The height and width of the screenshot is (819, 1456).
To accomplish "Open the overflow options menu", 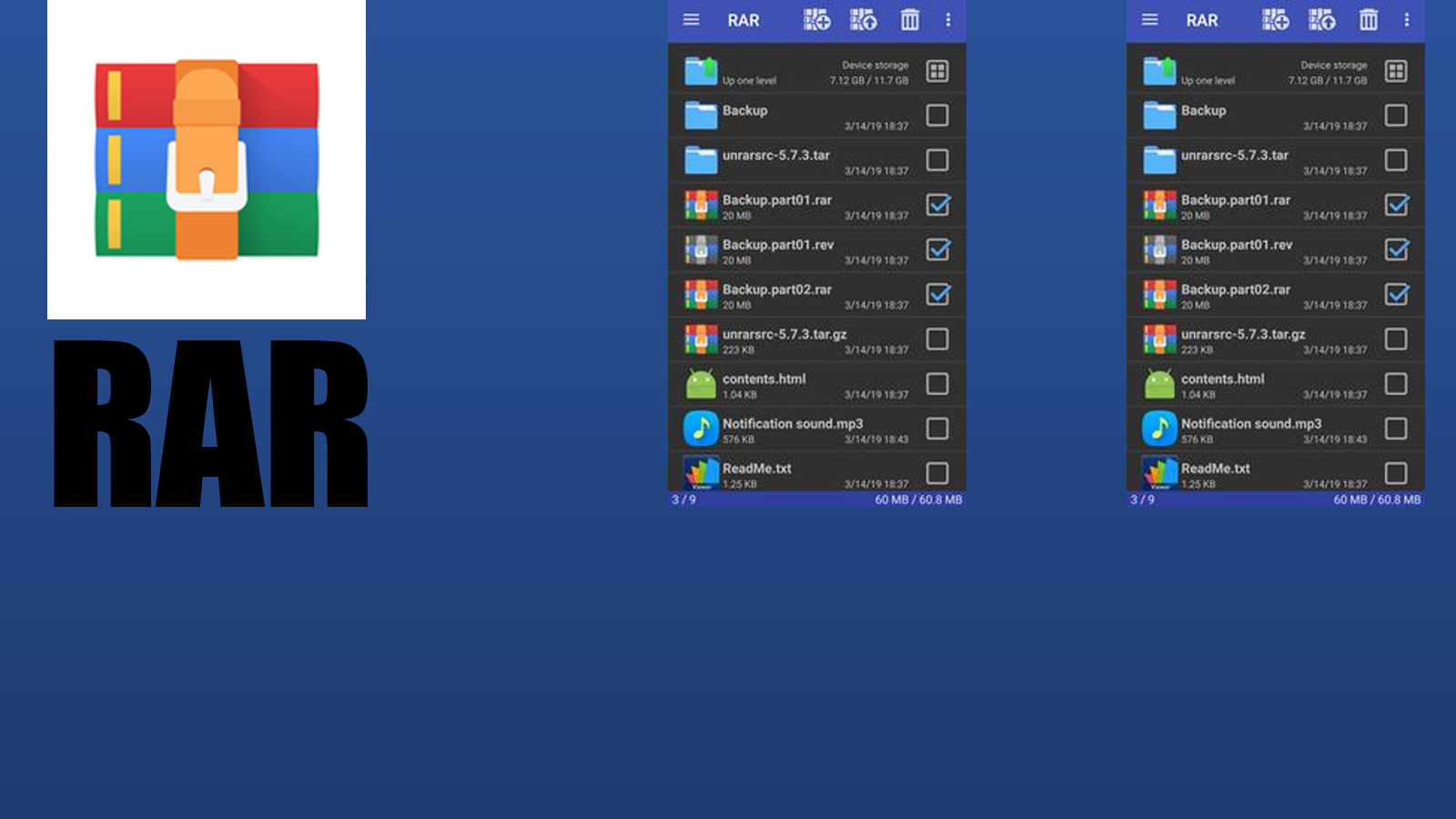I will point(949,20).
